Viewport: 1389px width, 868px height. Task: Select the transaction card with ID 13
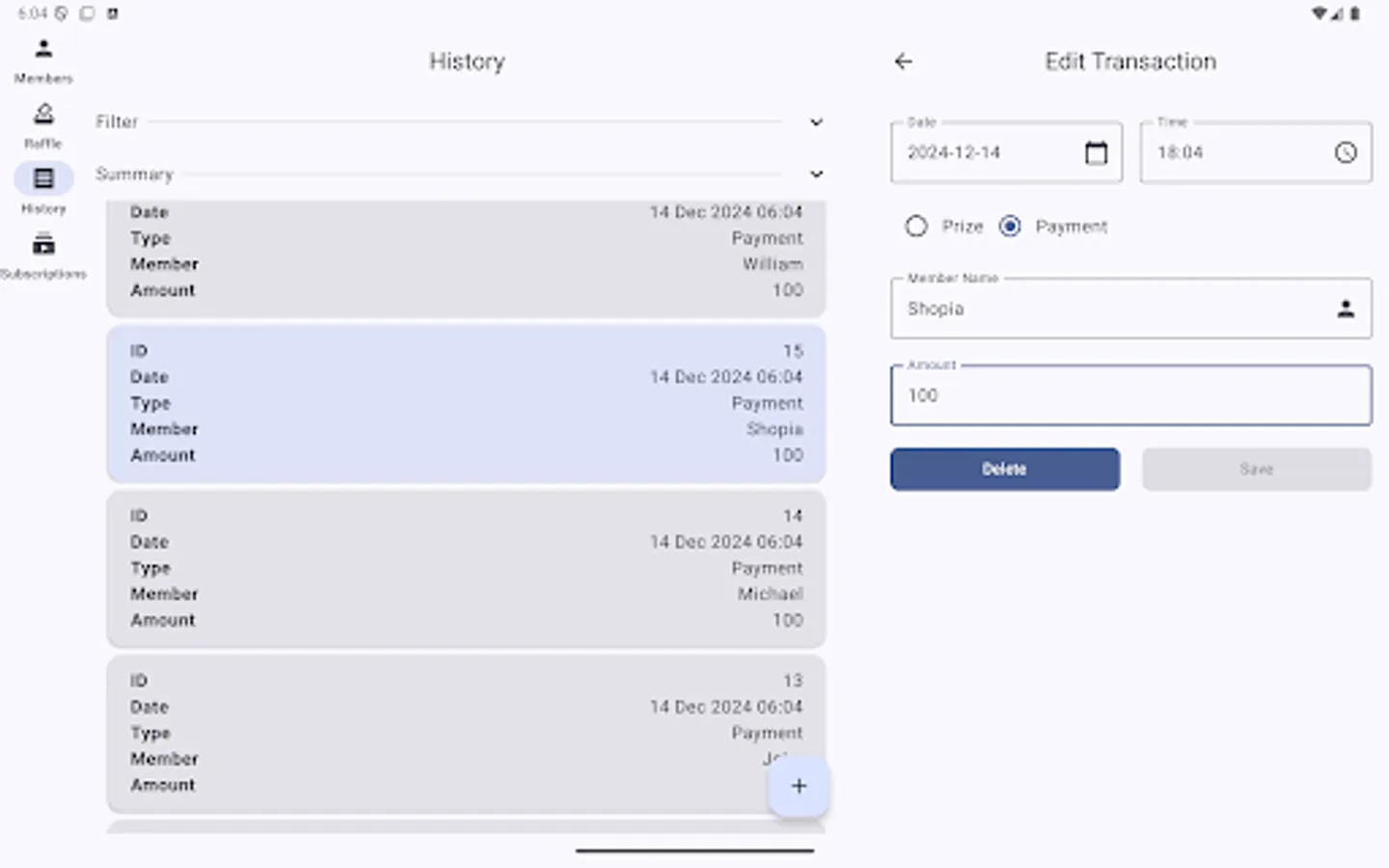[466, 734]
